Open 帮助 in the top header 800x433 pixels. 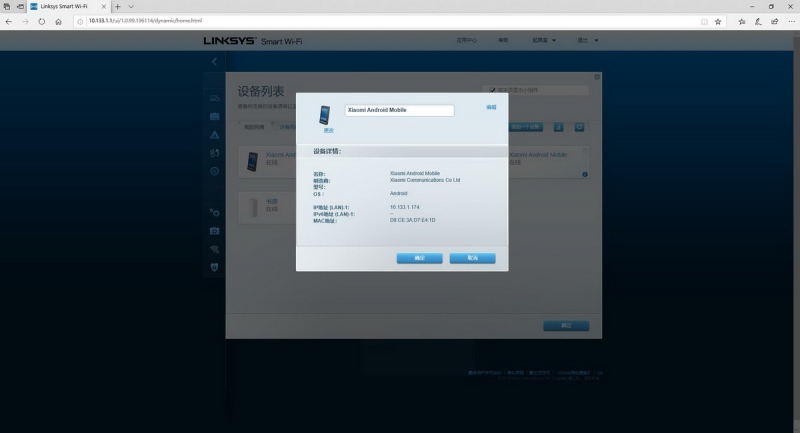(x=503, y=40)
